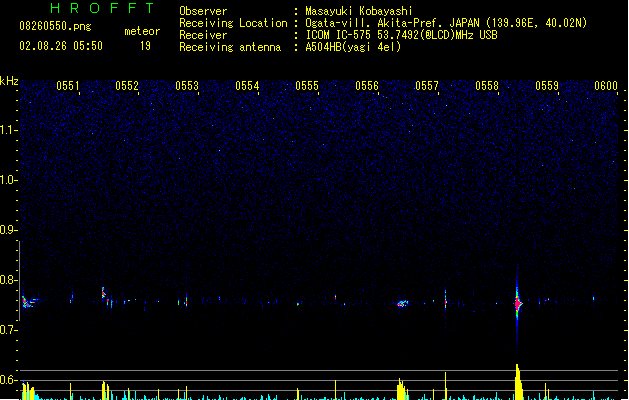The image size is (629, 400).
Task: Click the 0600 time marker
Action: (606, 86)
